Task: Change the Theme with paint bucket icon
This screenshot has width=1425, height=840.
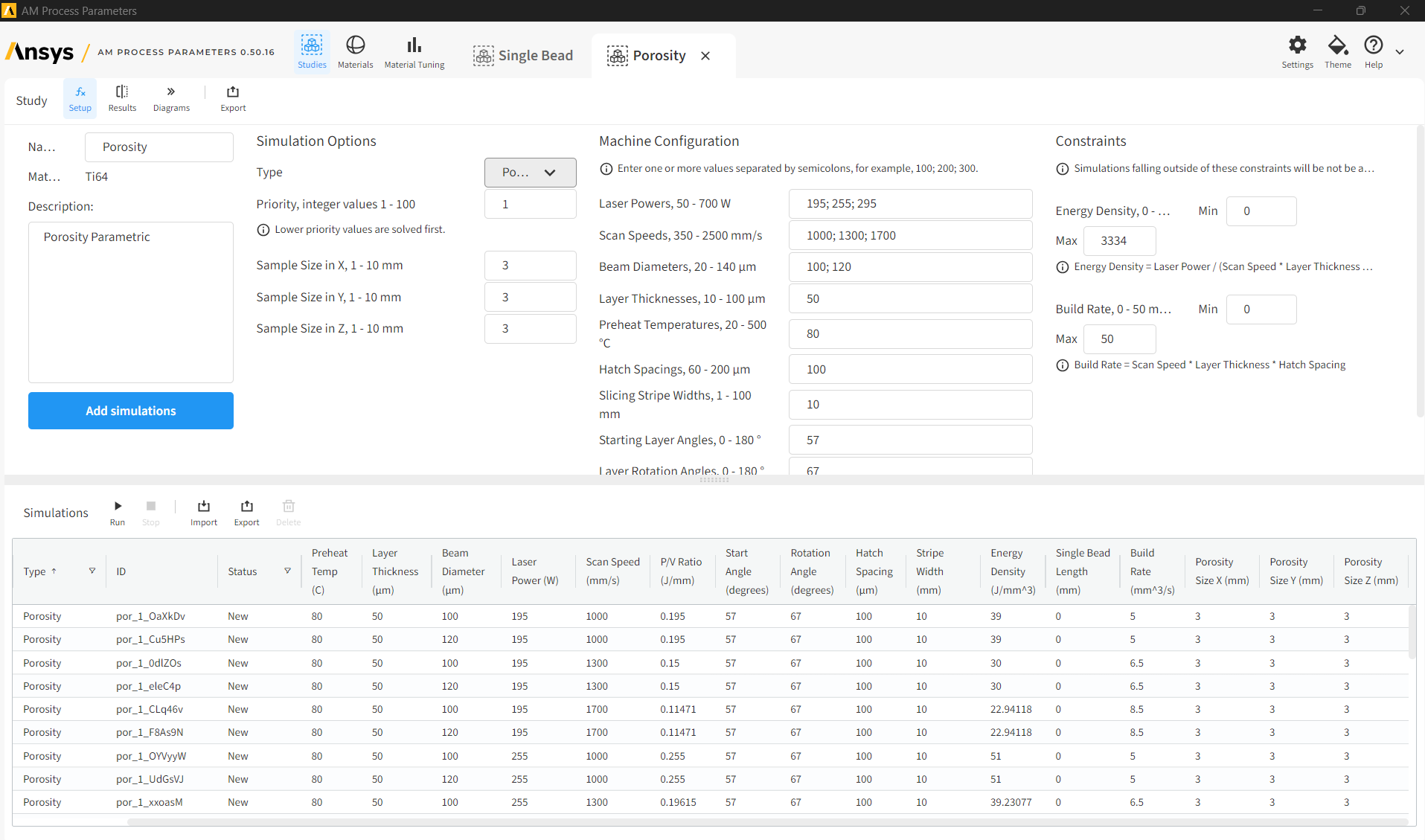Action: pos(1337,51)
